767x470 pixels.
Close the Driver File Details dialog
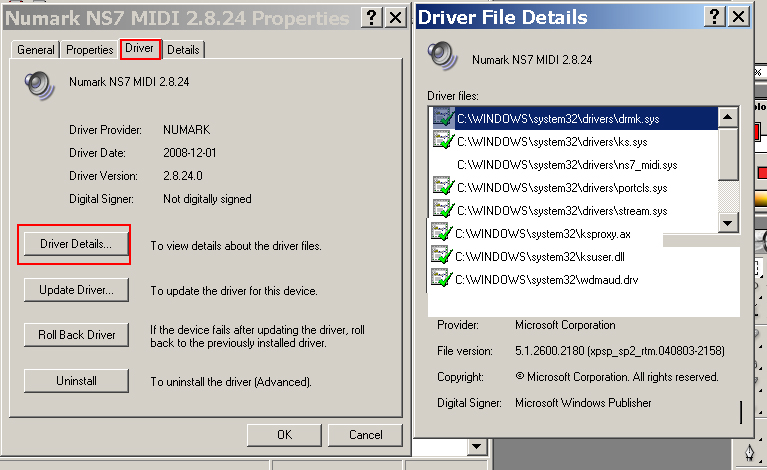coord(739,17)
